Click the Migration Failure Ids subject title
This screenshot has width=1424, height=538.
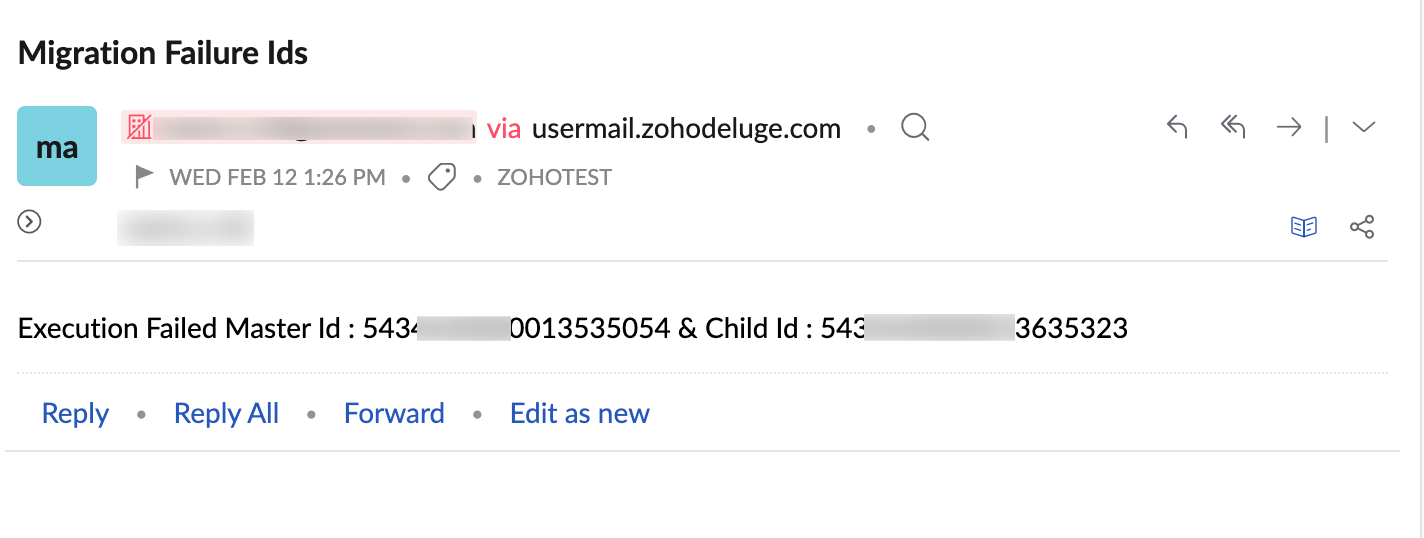(163, 53)
